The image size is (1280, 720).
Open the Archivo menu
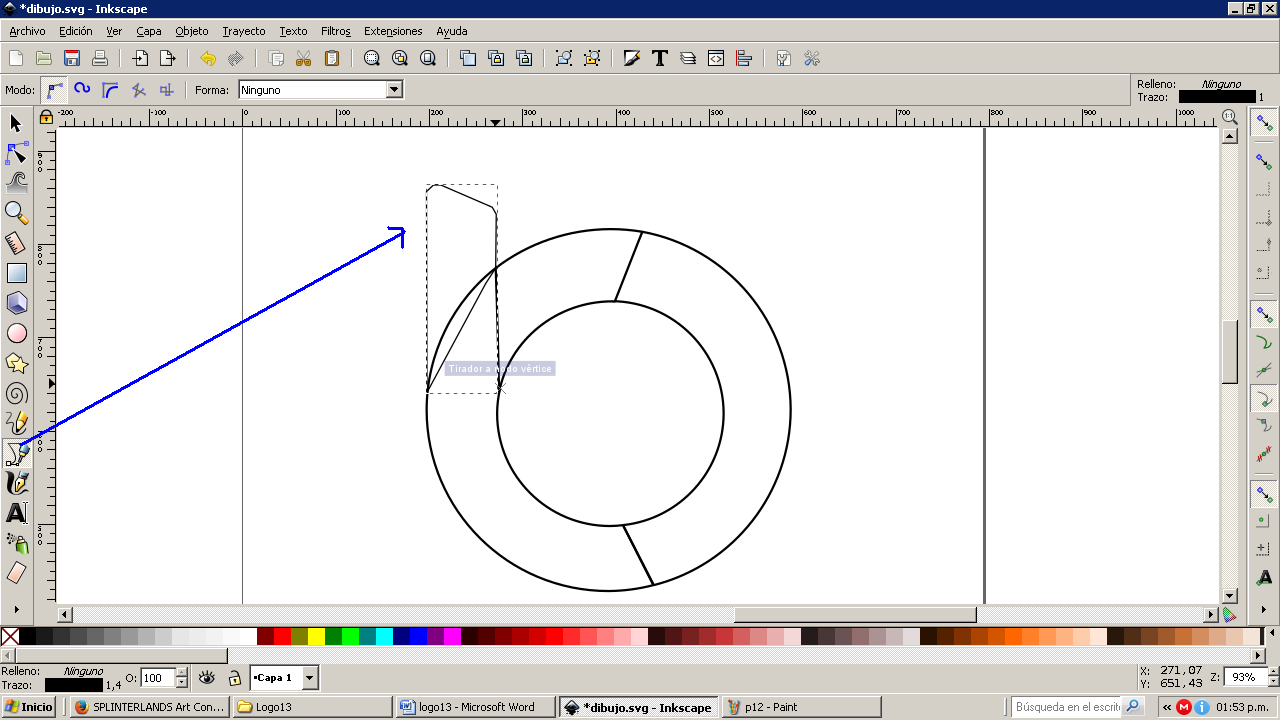27,31
